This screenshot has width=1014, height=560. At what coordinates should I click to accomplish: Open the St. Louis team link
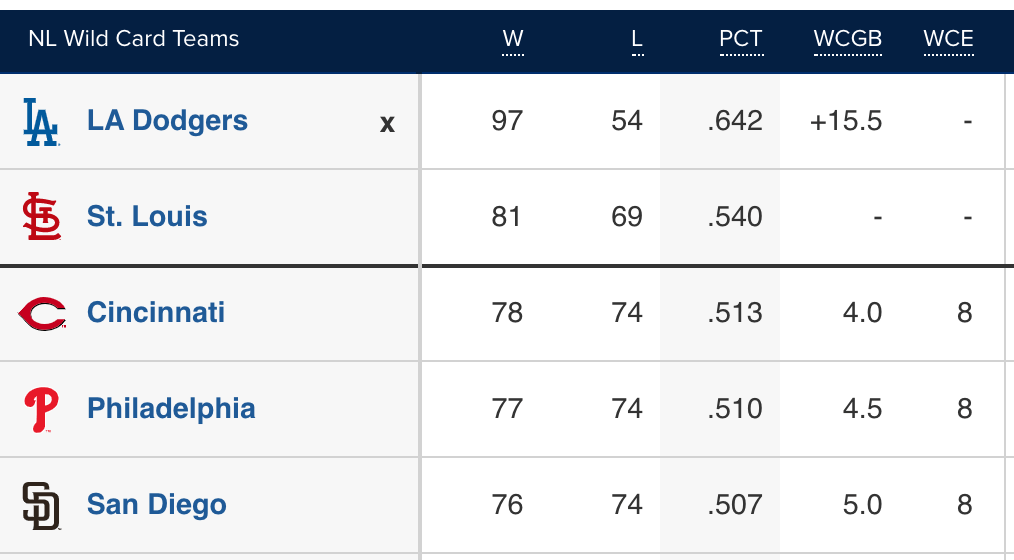pos(147,217)
